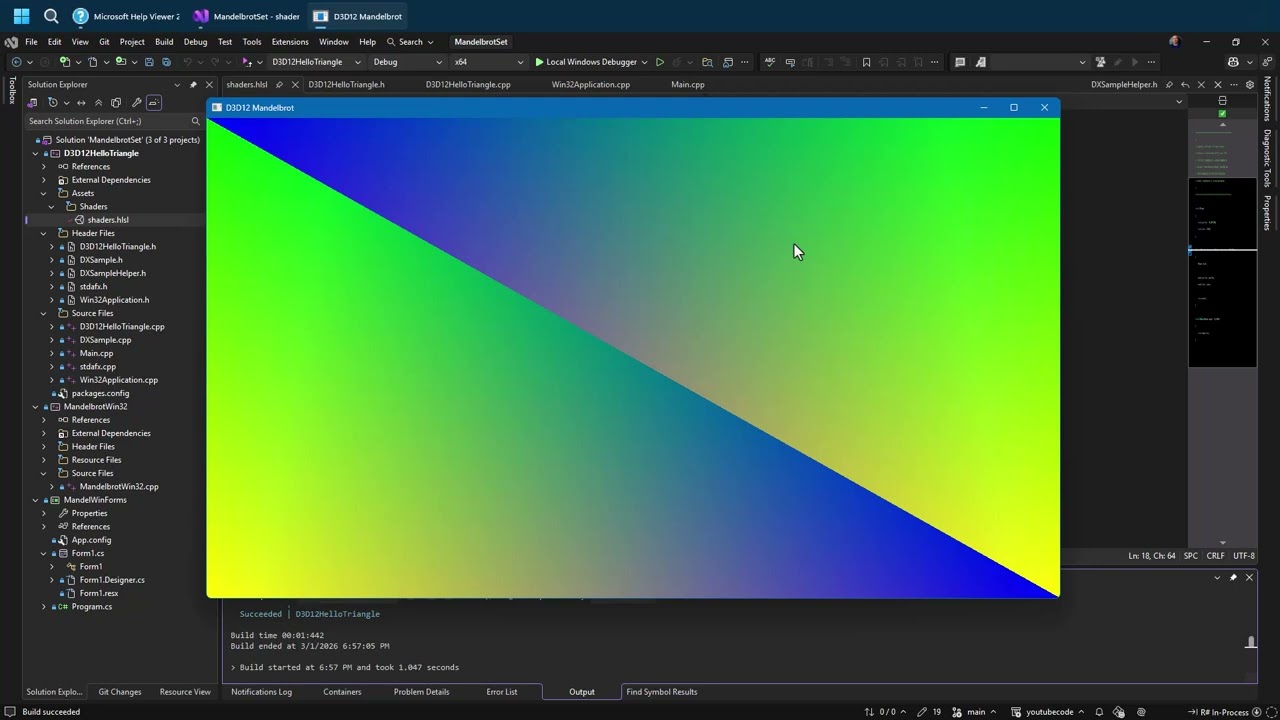Toggle pin on the DXSampleHelper.h tab
1280x720 pixels.
[x=1169, y=85]
